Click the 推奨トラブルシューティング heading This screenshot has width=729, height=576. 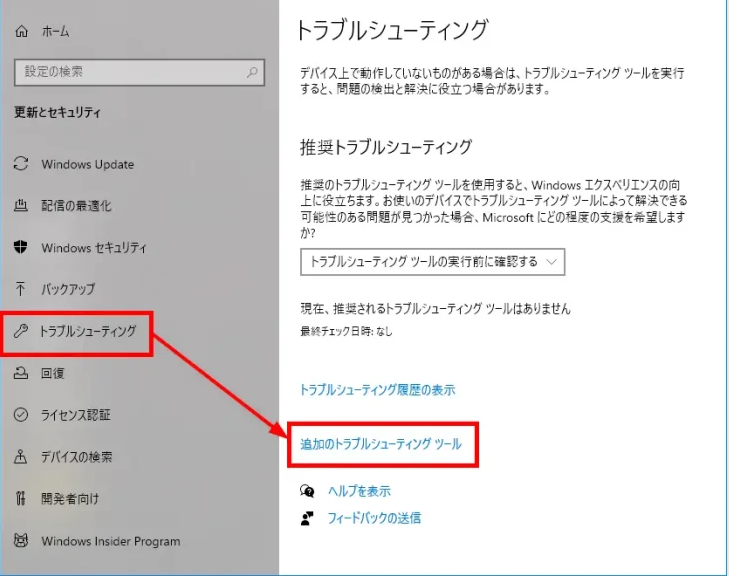click(386, 147)
